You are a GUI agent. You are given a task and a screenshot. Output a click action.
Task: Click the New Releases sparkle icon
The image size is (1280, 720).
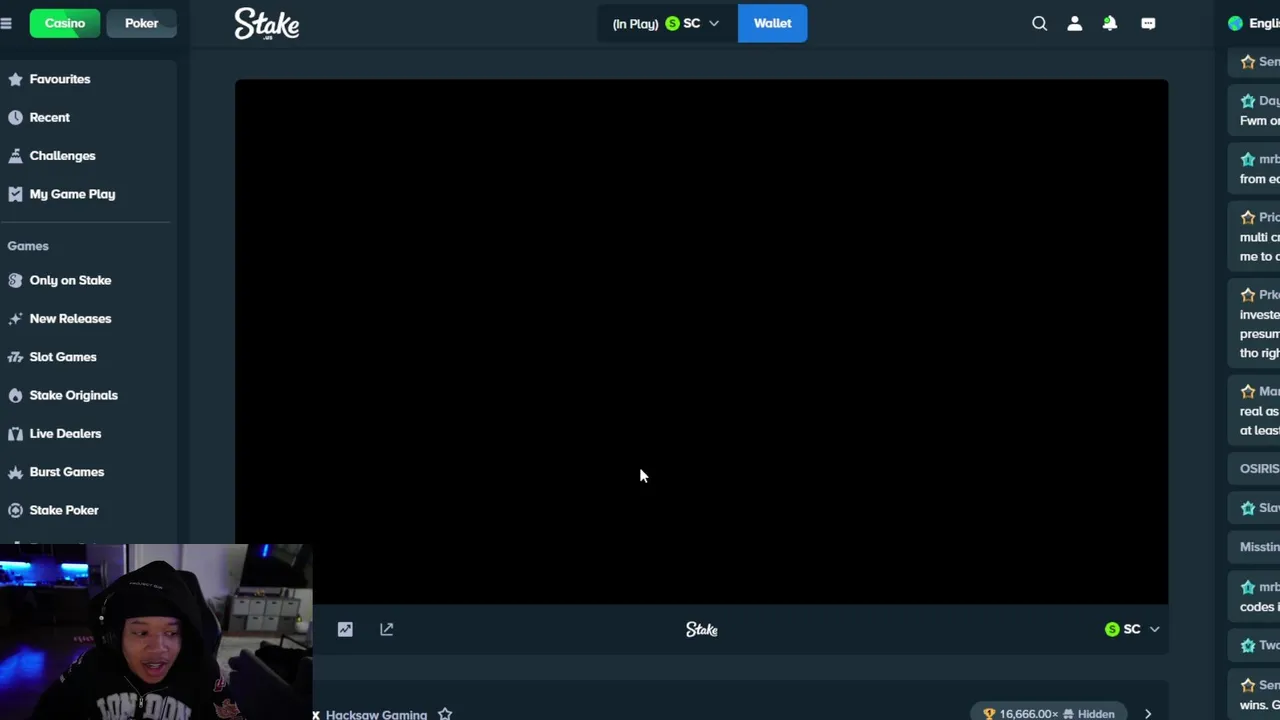pos(15,318)
